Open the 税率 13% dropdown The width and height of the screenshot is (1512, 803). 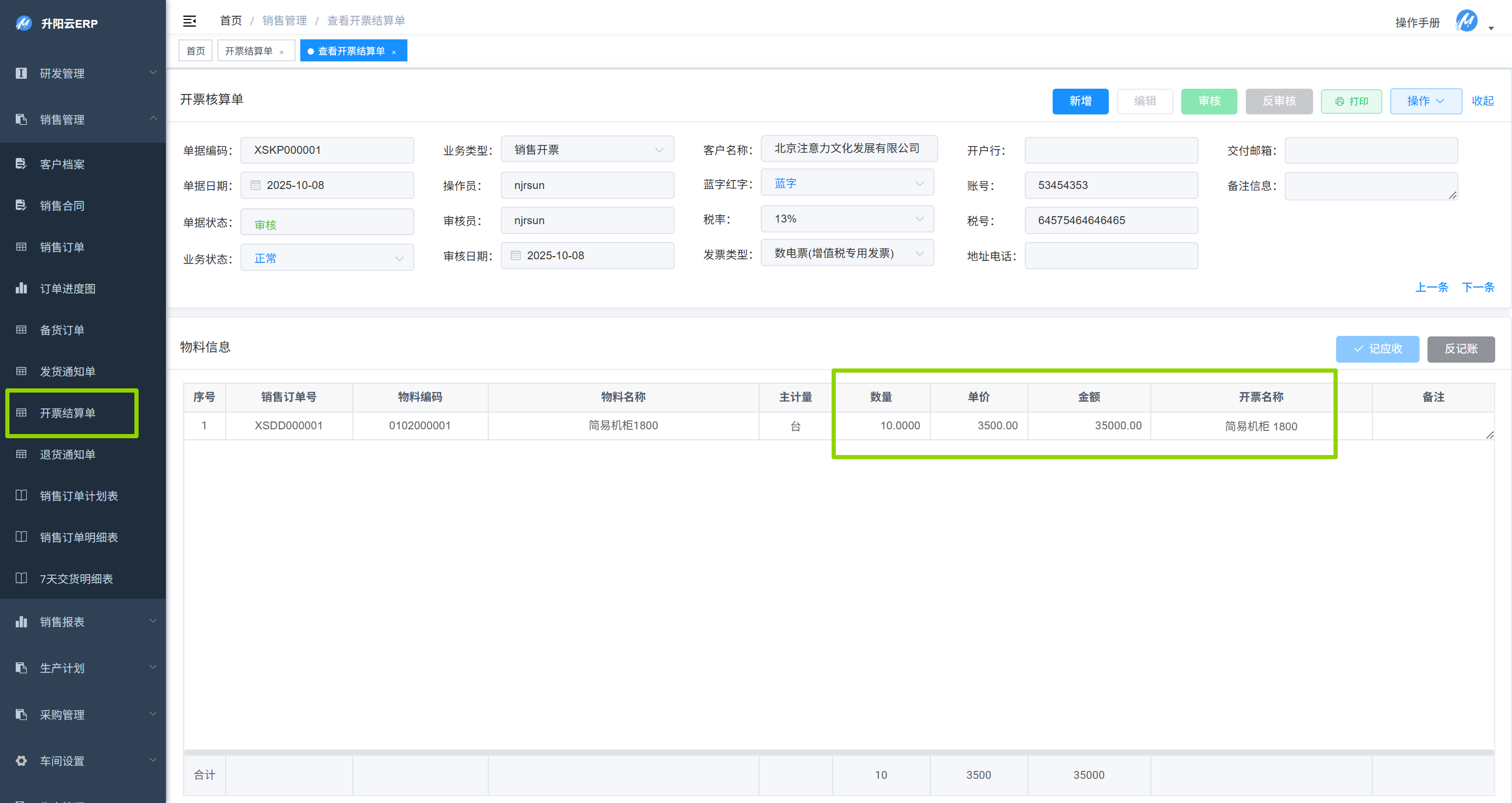coord(847,219)
